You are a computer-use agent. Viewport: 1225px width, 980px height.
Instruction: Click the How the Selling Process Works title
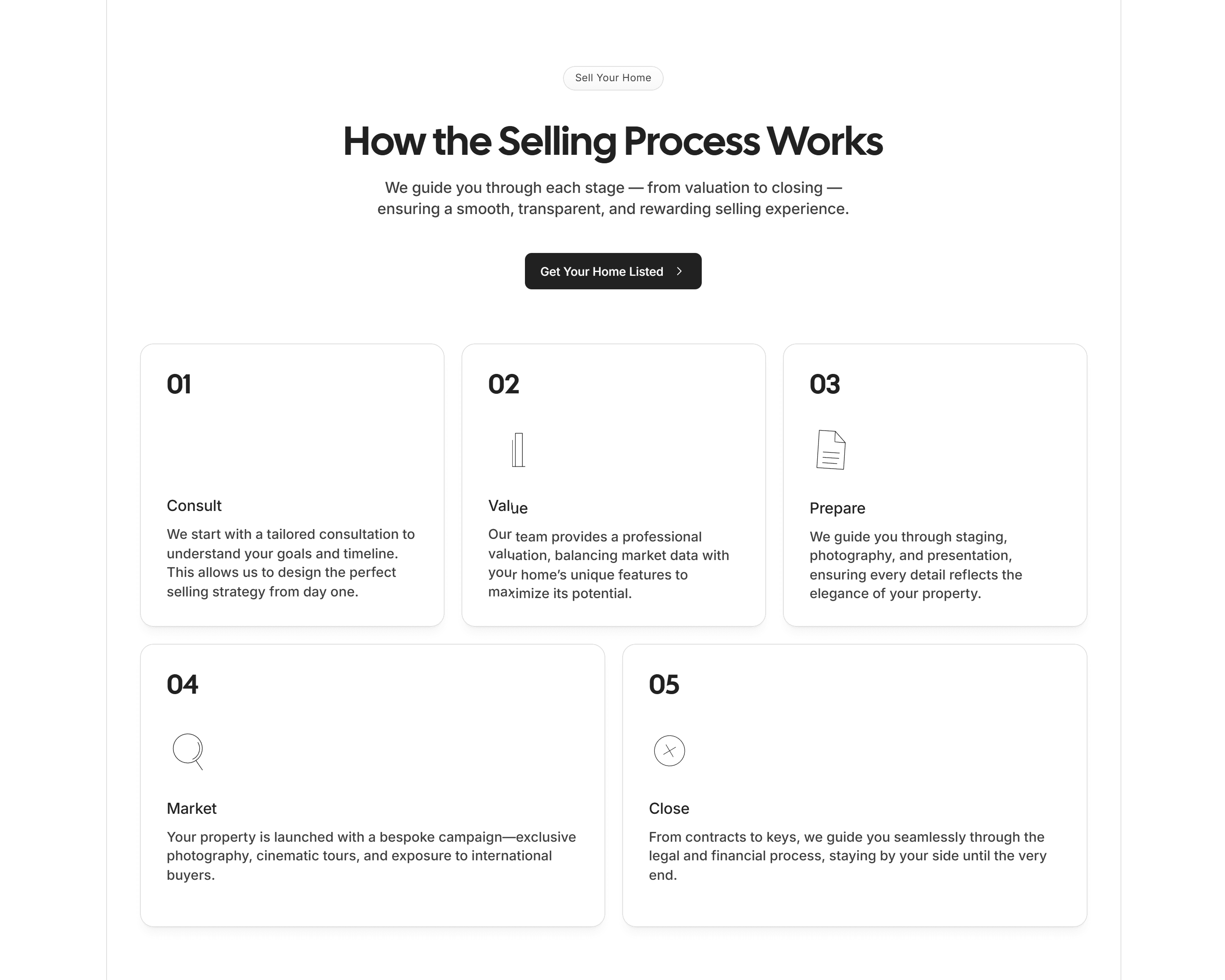click(612, 141)
